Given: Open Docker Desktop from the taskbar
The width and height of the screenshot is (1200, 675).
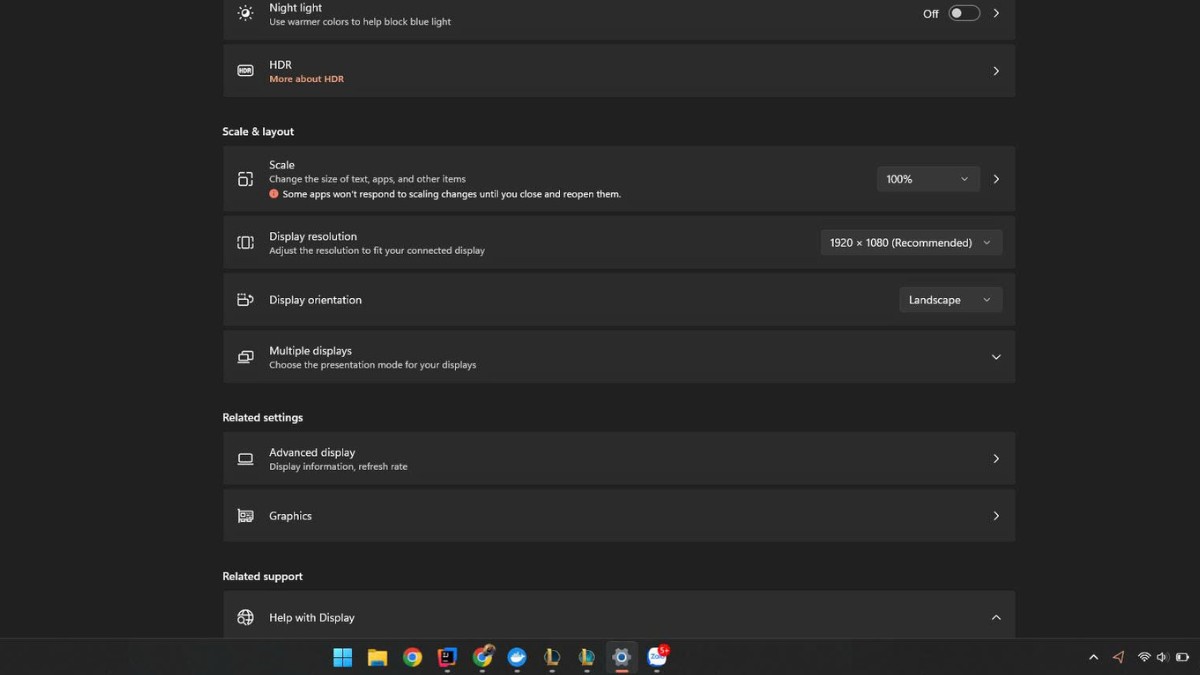Looking at the screenshot, I should pos(517,657).
